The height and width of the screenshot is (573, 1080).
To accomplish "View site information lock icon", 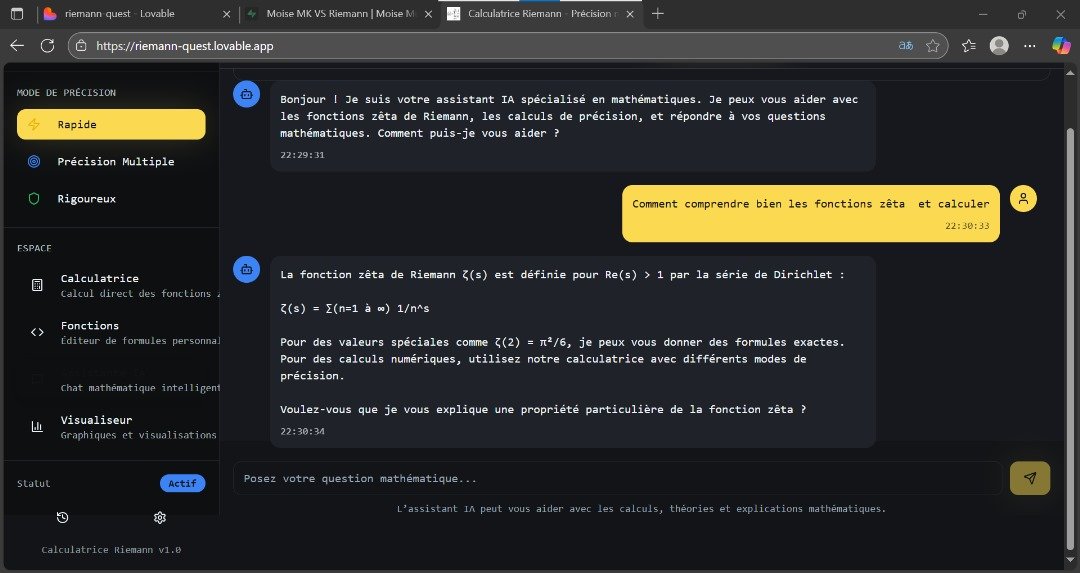I will (x=81, y=45).
